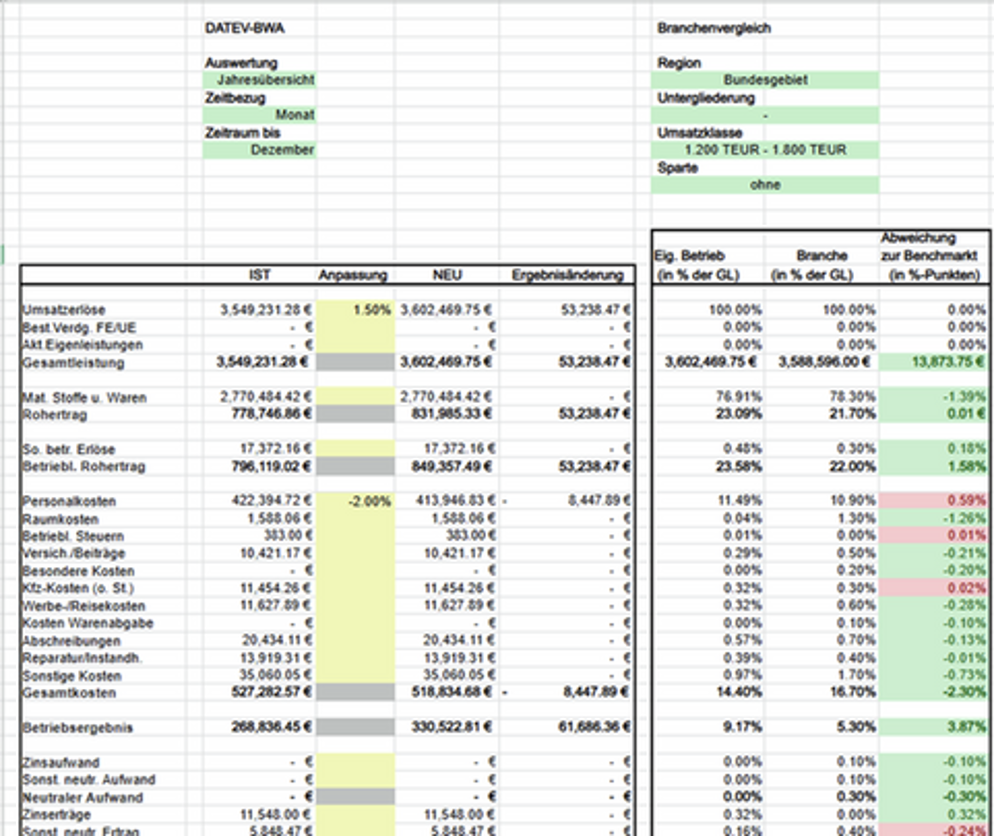
Task: Click the green 13,873.75 € Abweichung cell
Action: 935,363
